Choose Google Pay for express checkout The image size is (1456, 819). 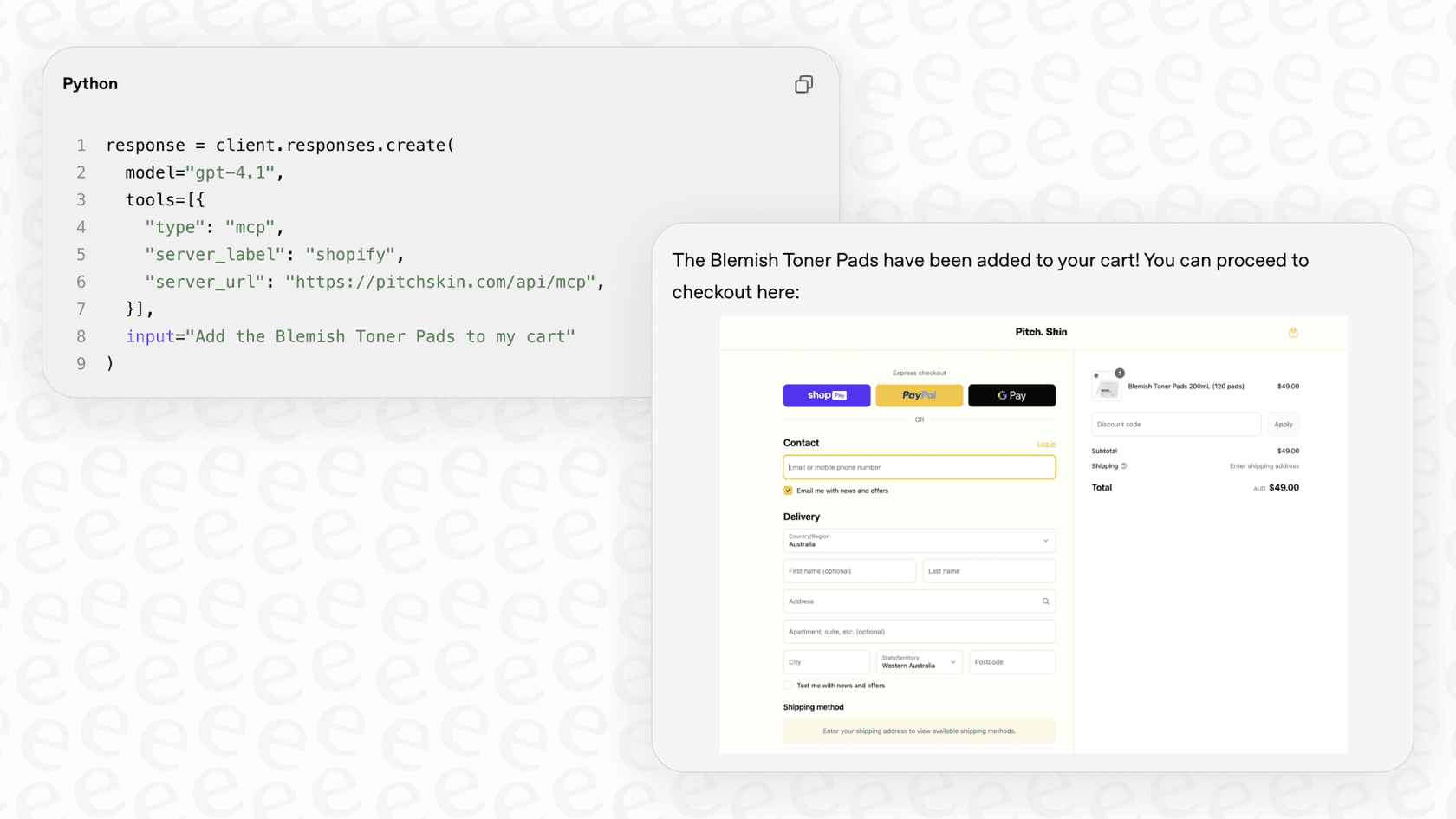point(1011,395)
